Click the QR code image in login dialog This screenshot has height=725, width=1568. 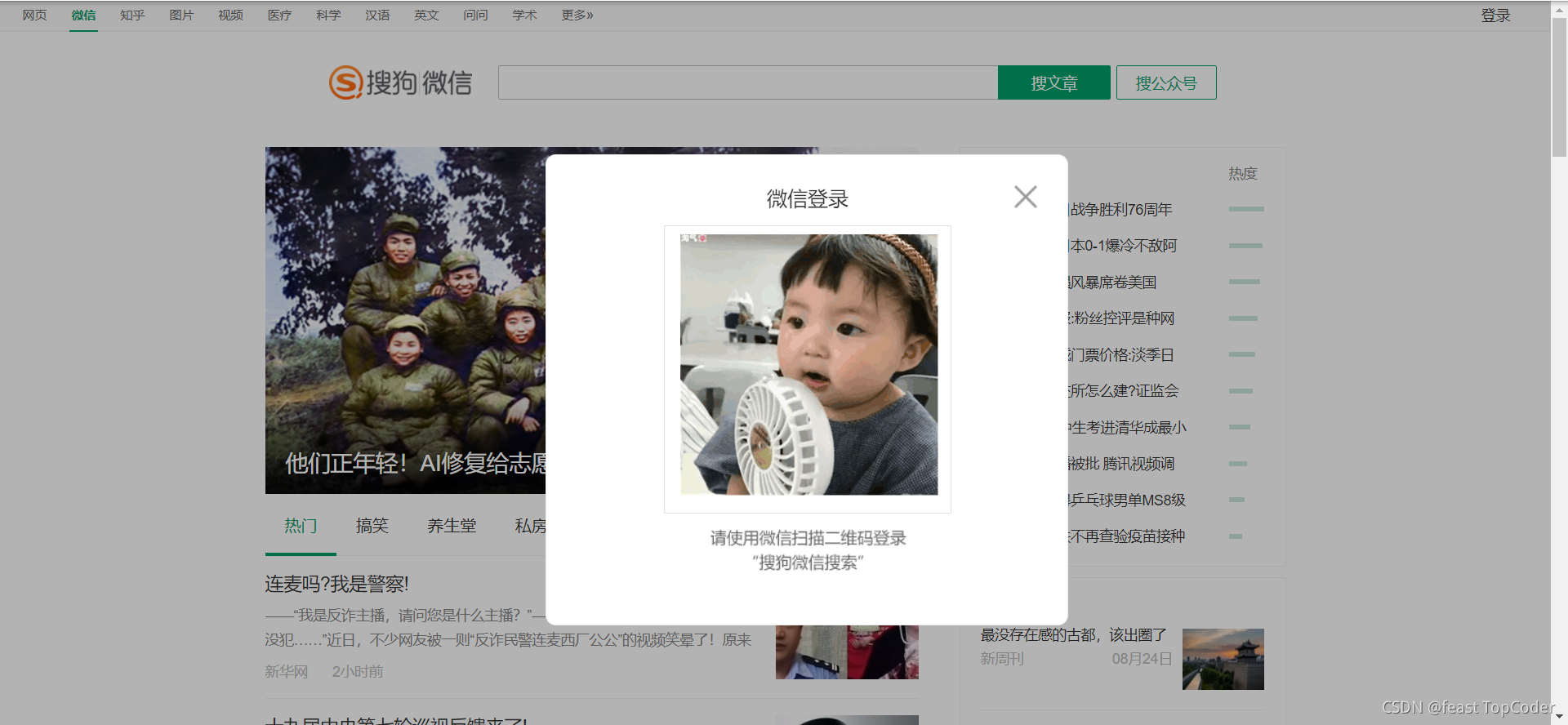808,364
